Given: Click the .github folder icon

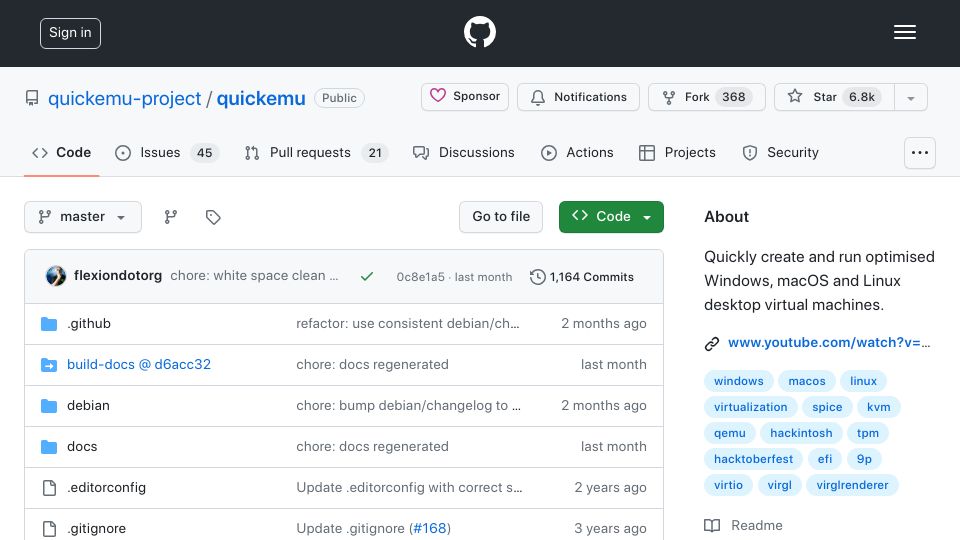Looking at the screenshot, I should (x=49, y=324).
